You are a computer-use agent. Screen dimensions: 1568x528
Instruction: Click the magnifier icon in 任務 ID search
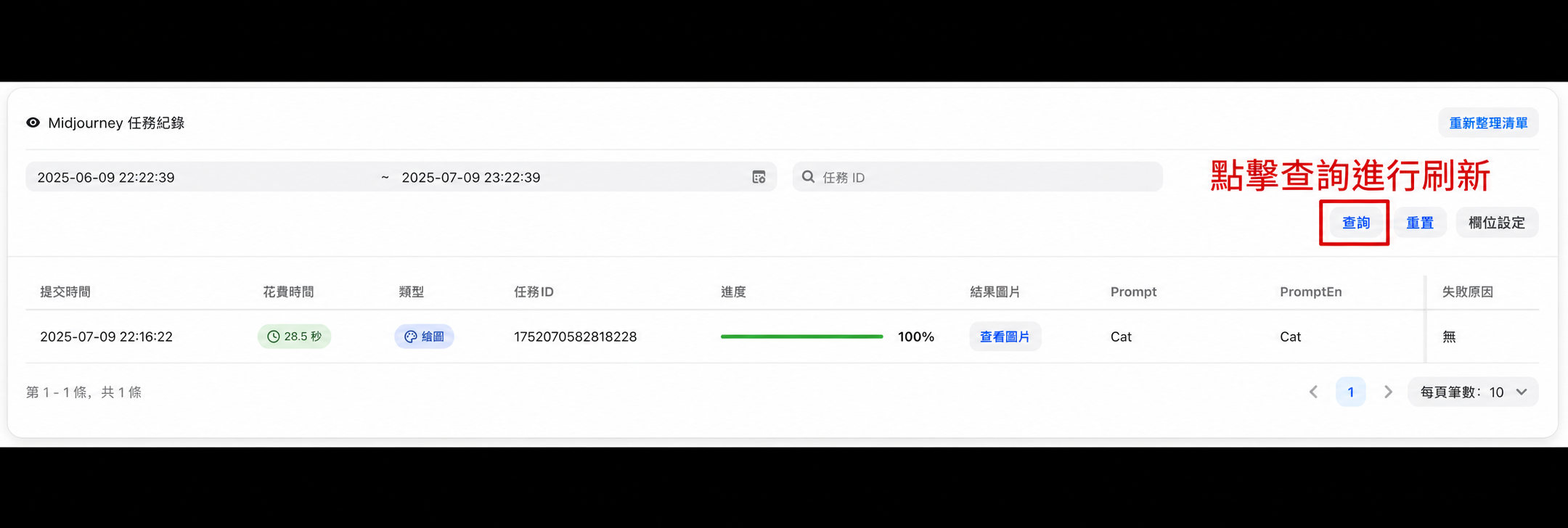click(x=808, y=177)
